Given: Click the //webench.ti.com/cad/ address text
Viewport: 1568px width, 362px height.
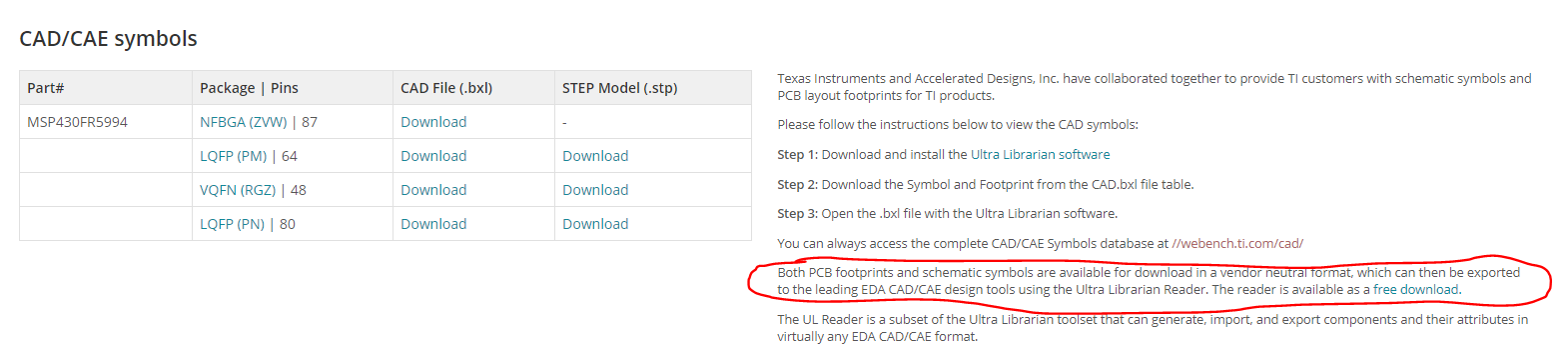Looking at the screenshot, I should coord(1237,244).
